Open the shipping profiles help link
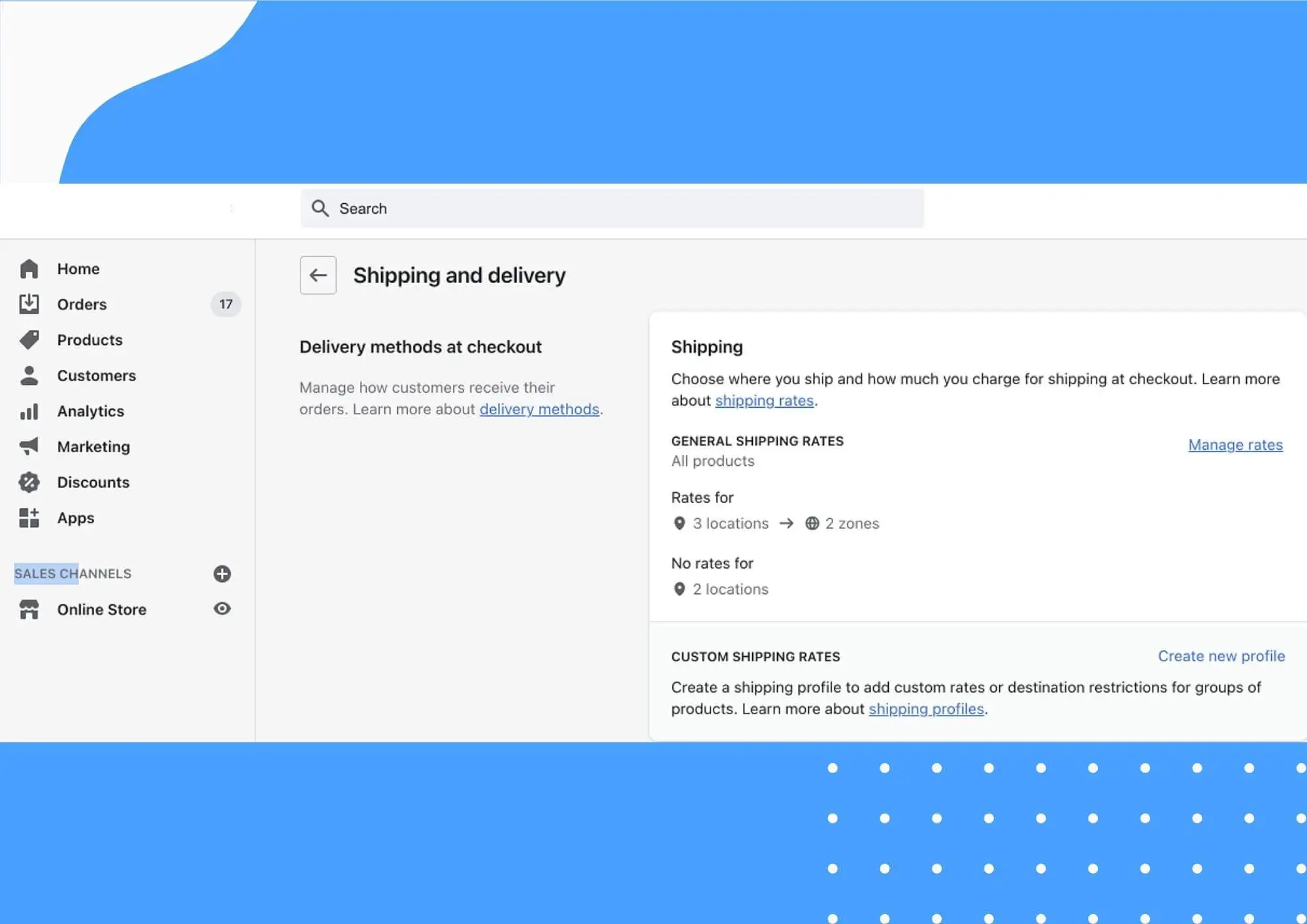The image size is (1307, 924). coord(926,709)
